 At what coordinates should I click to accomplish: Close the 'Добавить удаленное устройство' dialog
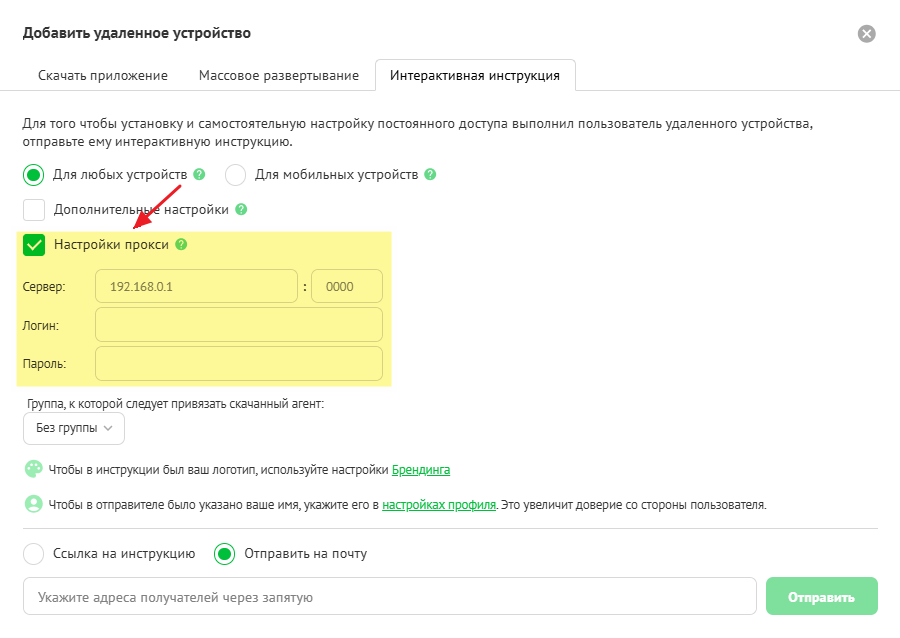(x=867, y=34)
